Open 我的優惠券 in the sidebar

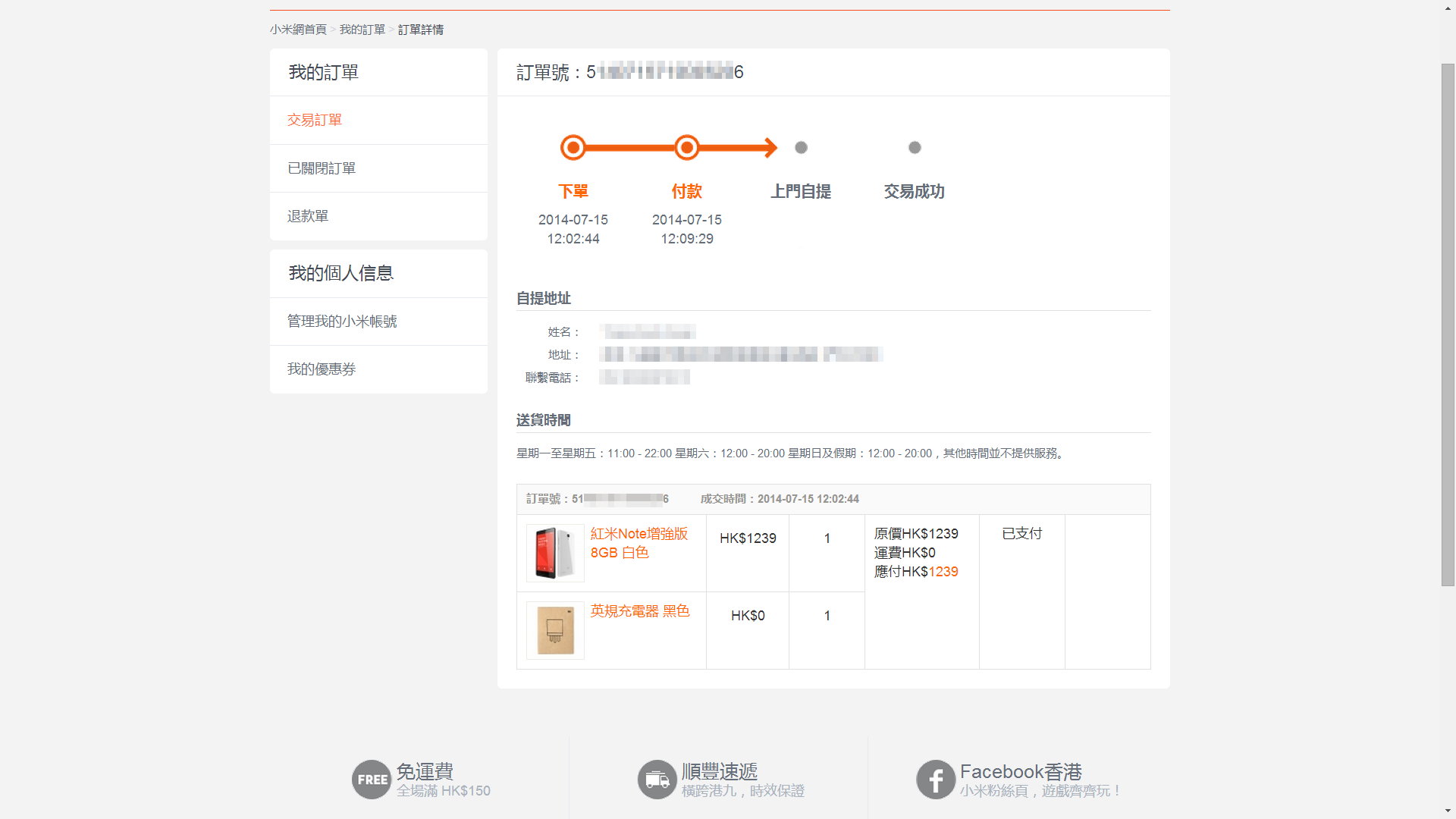click(378, 369)
